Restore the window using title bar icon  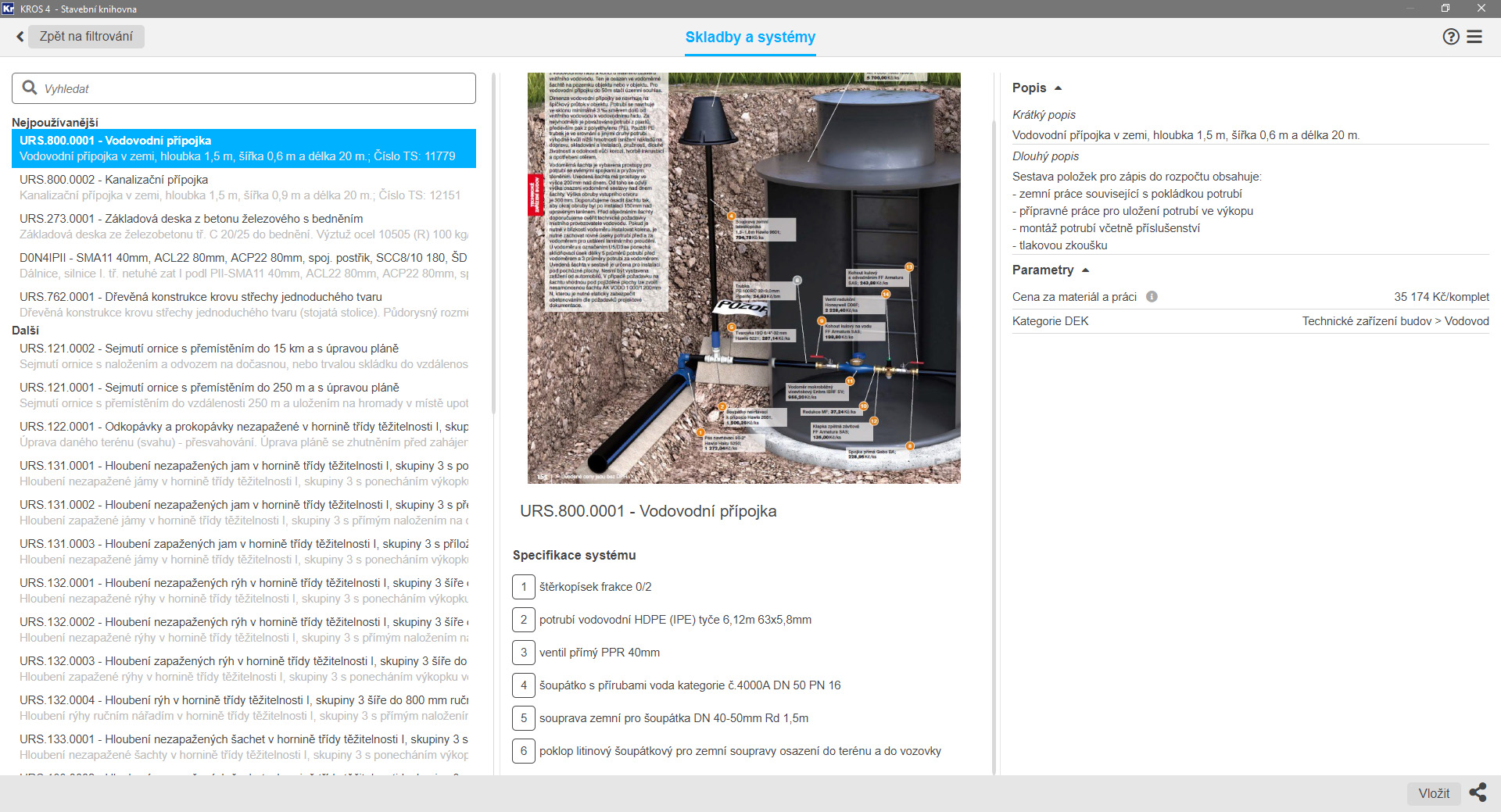click(1445, 9)
